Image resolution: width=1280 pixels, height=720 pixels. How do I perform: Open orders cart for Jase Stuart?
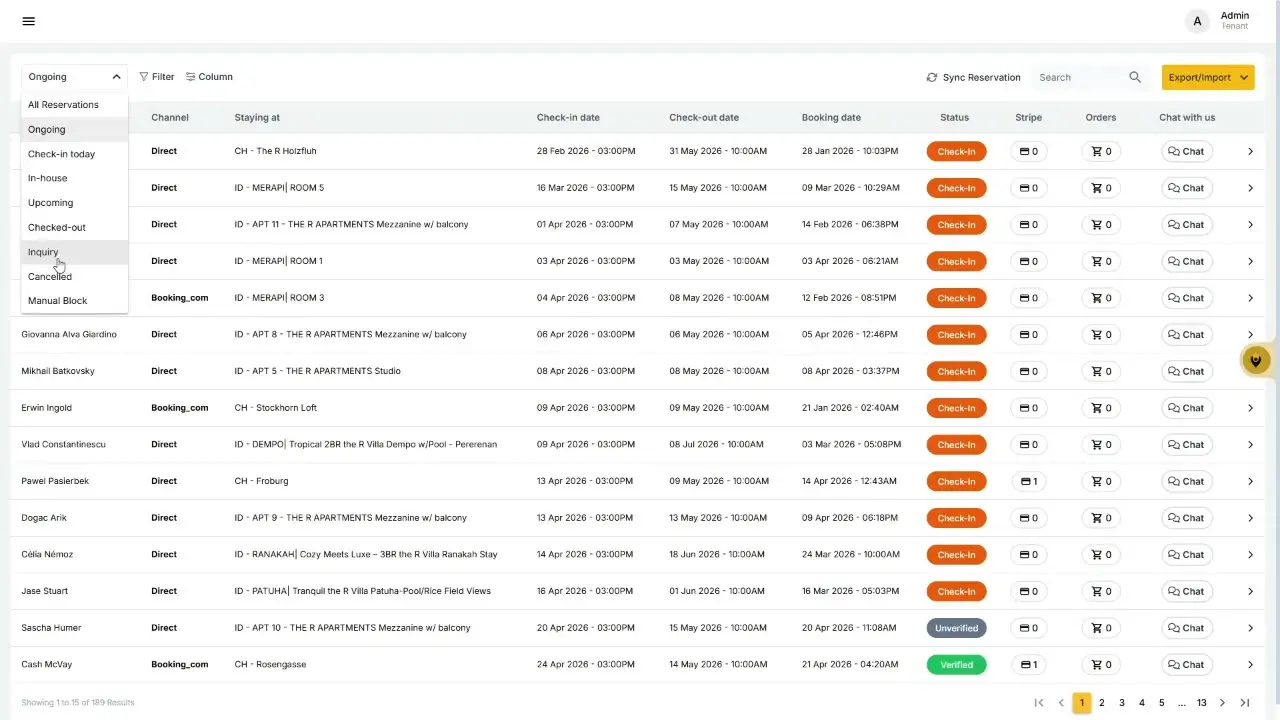point(1101,591)
